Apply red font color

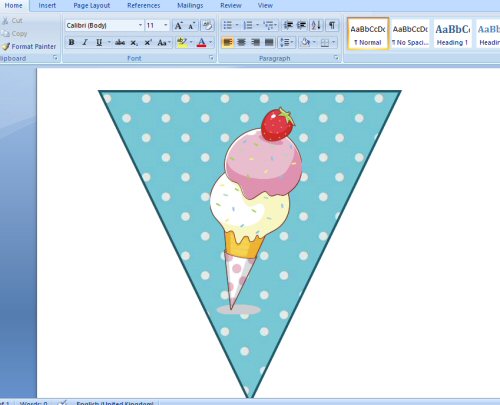click(201, 42)
